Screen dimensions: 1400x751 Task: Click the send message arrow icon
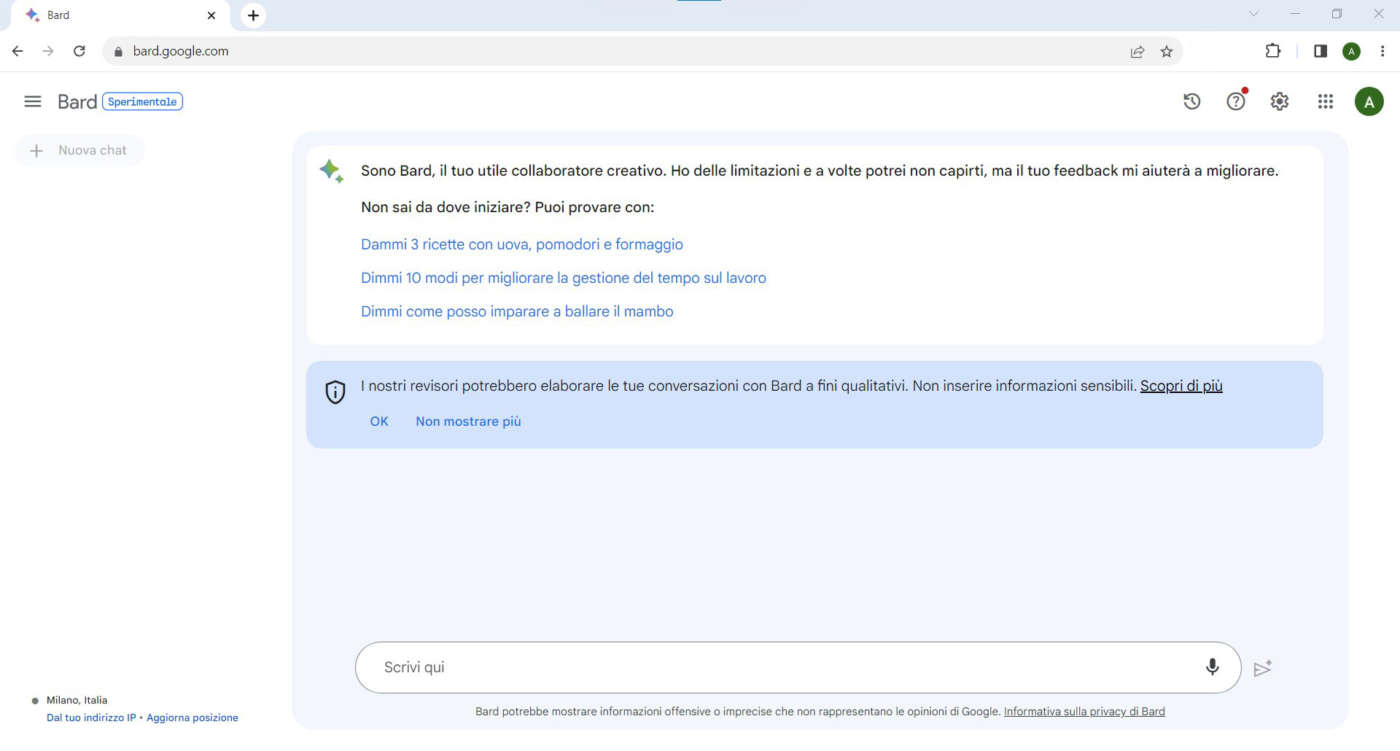pyautogui.click(x=1263, y=668)
